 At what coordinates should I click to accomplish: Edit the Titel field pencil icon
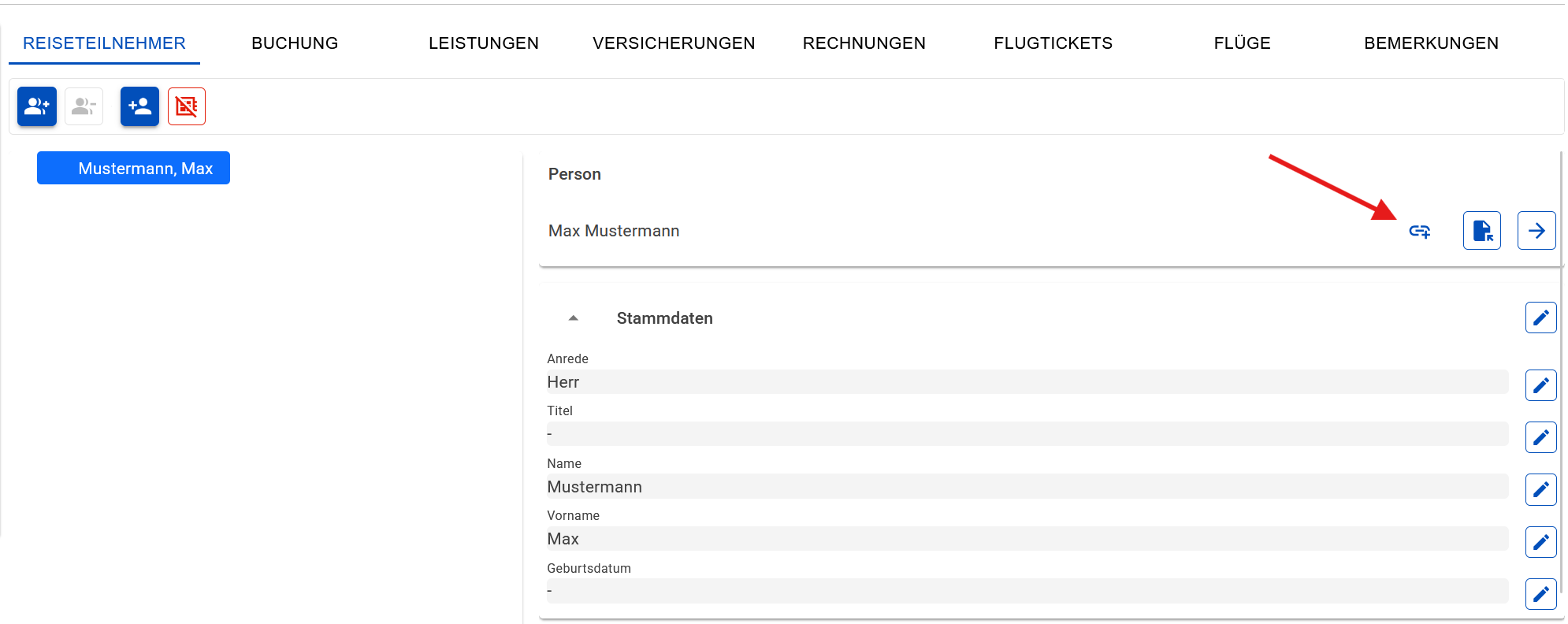[x=1540, y=437]
